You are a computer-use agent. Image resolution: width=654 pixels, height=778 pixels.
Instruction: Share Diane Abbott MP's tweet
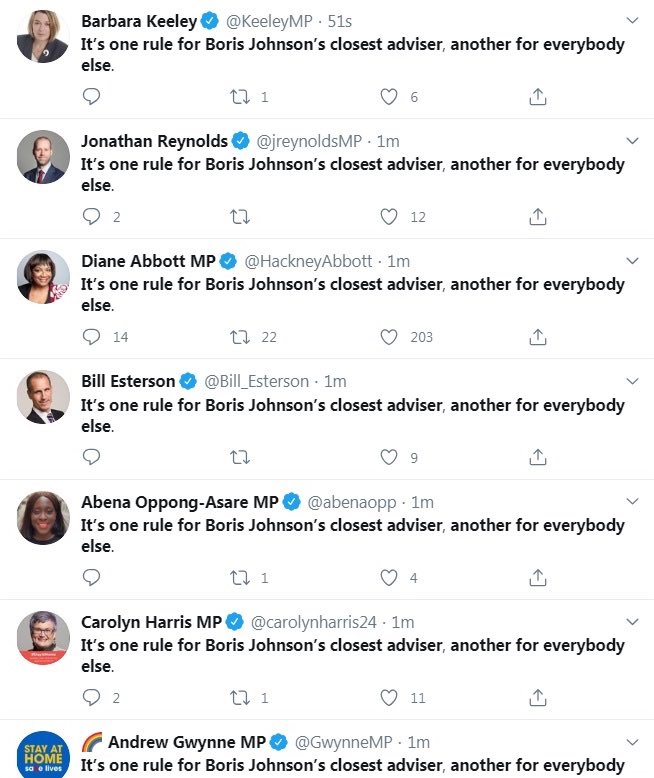[x=537, y=337]
